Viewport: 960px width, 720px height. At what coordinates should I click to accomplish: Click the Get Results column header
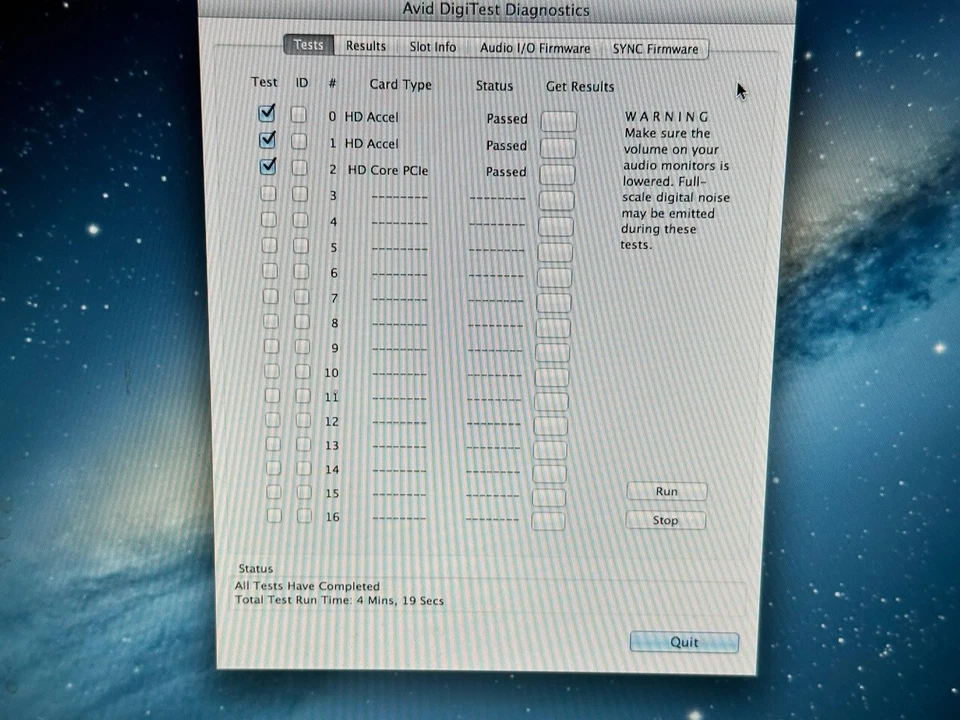coord(580,87)
